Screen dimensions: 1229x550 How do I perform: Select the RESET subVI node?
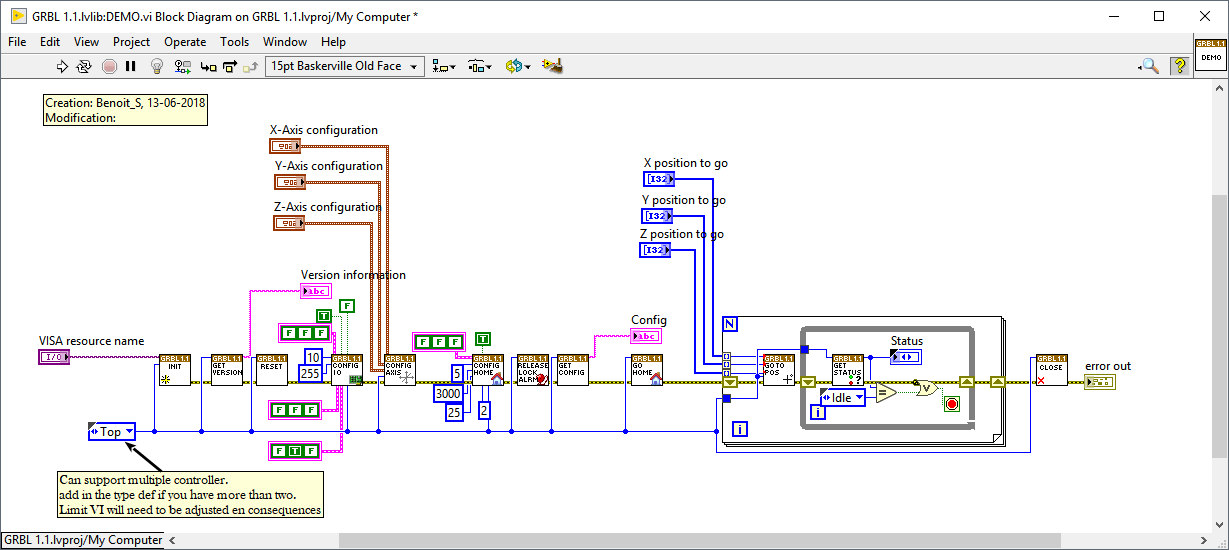coord(271,370)
